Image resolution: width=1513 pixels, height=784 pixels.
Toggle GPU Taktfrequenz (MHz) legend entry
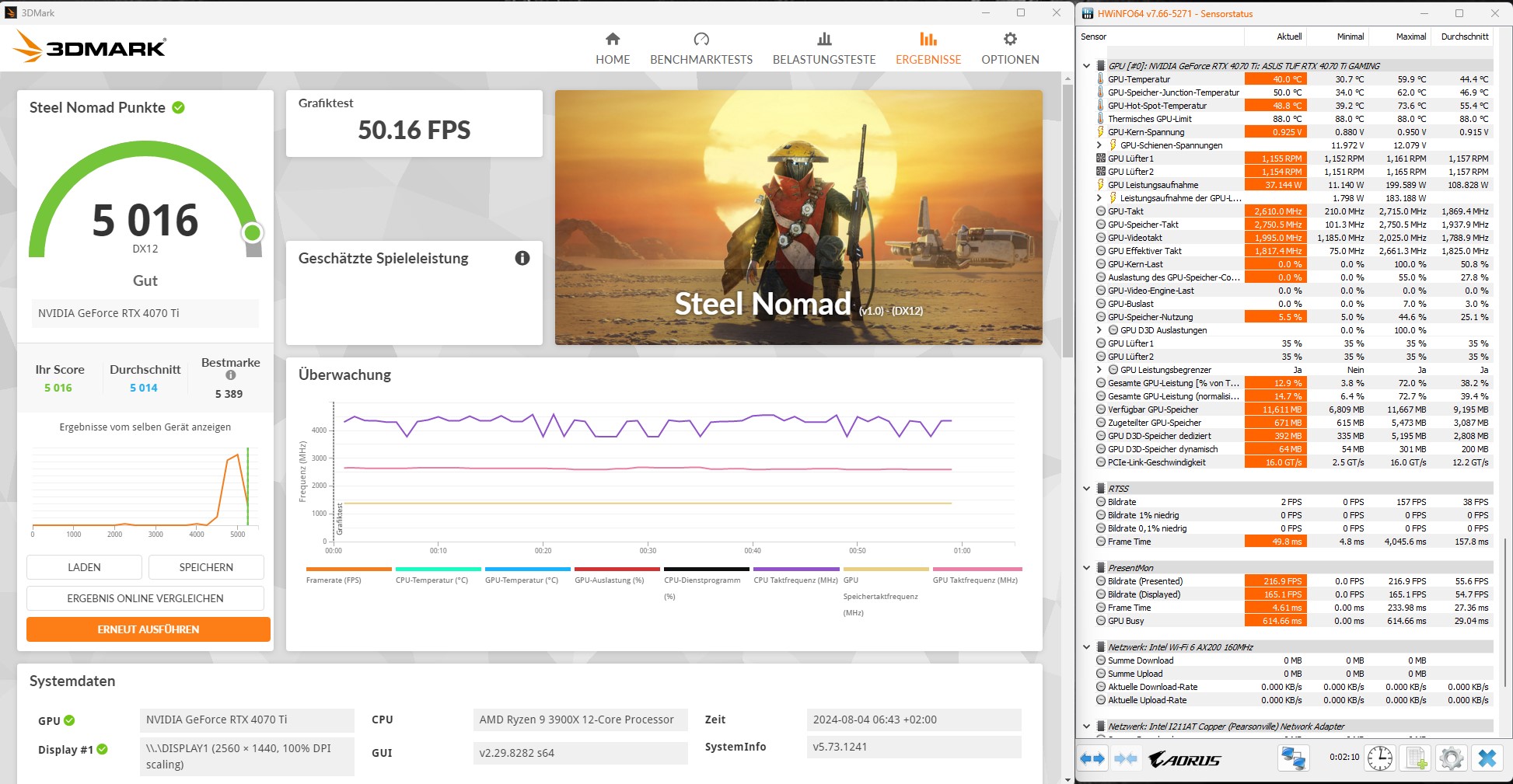[x=977, y=575]
